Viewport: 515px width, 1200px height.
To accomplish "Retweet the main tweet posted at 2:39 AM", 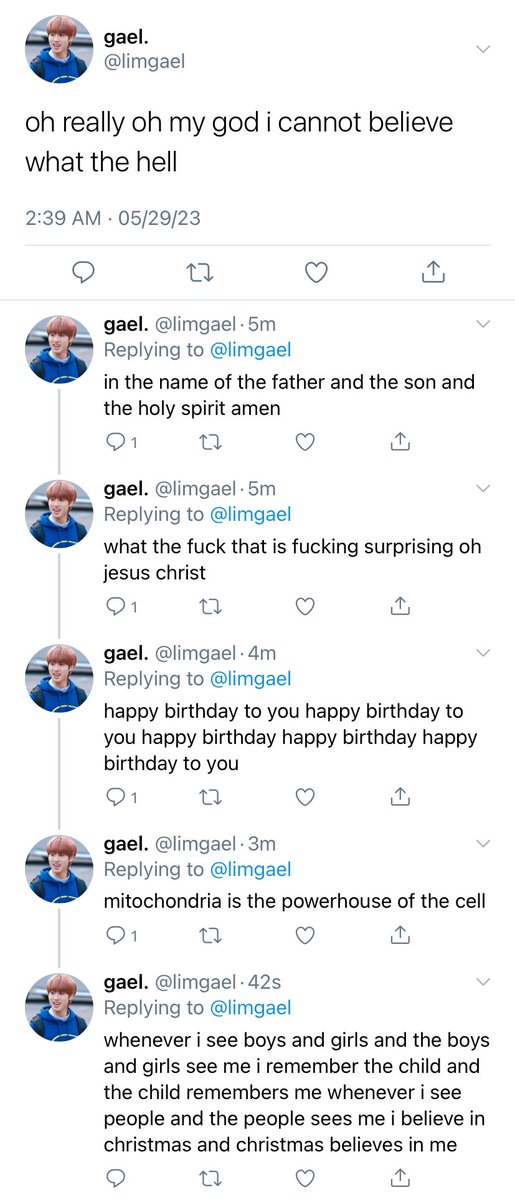I will point(201,272).
